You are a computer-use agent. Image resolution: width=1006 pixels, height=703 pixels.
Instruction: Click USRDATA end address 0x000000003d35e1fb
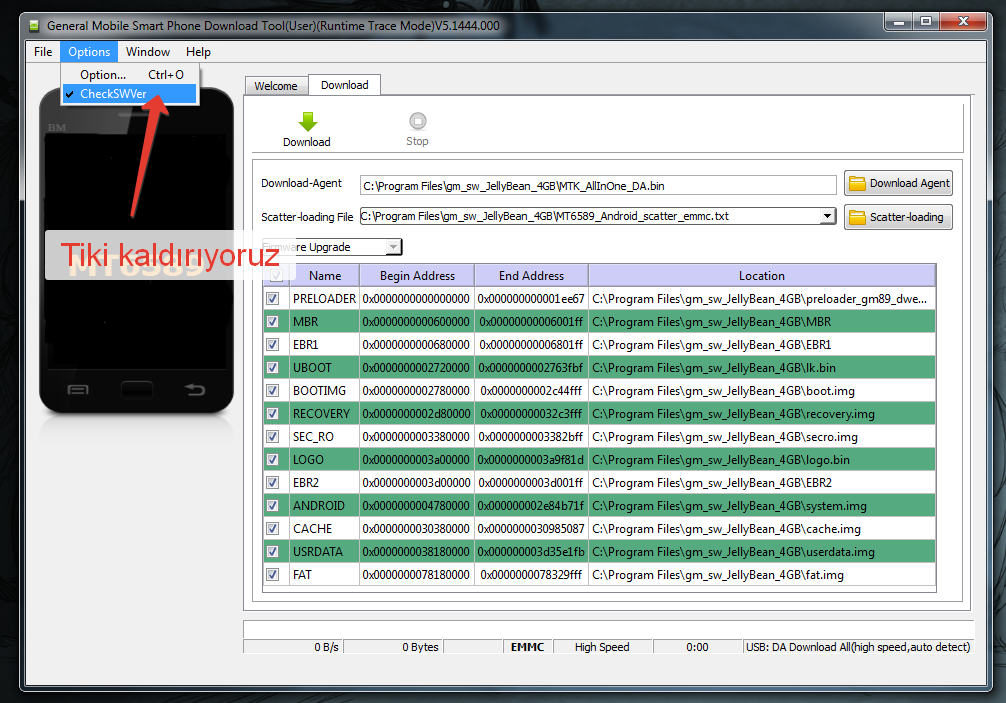(531, 552)
